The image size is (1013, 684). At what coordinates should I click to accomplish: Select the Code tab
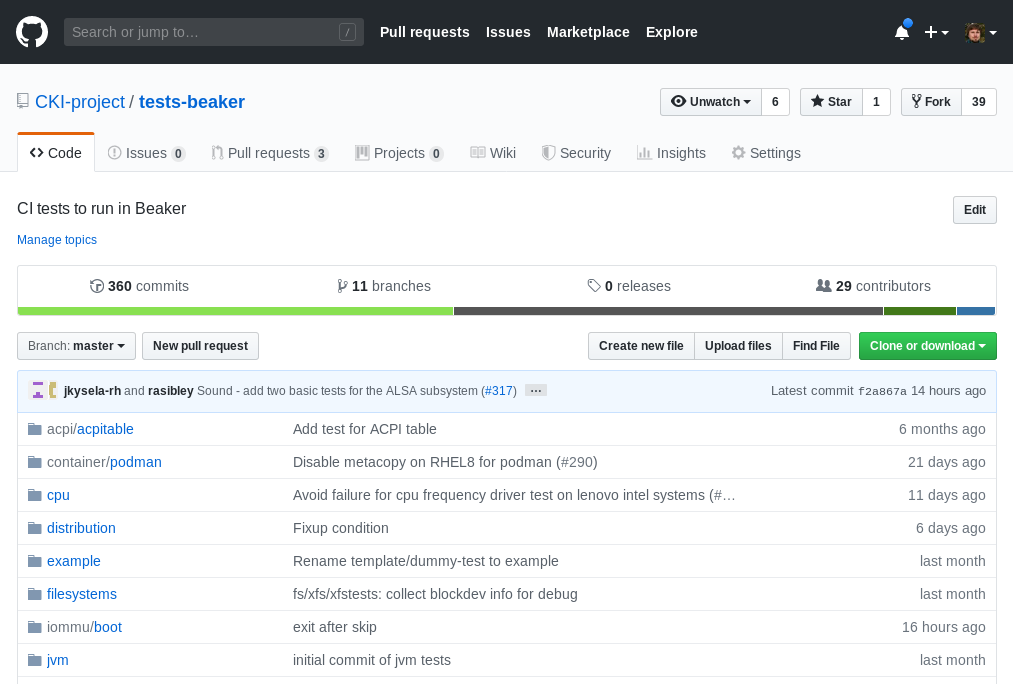tap(56, 153)
